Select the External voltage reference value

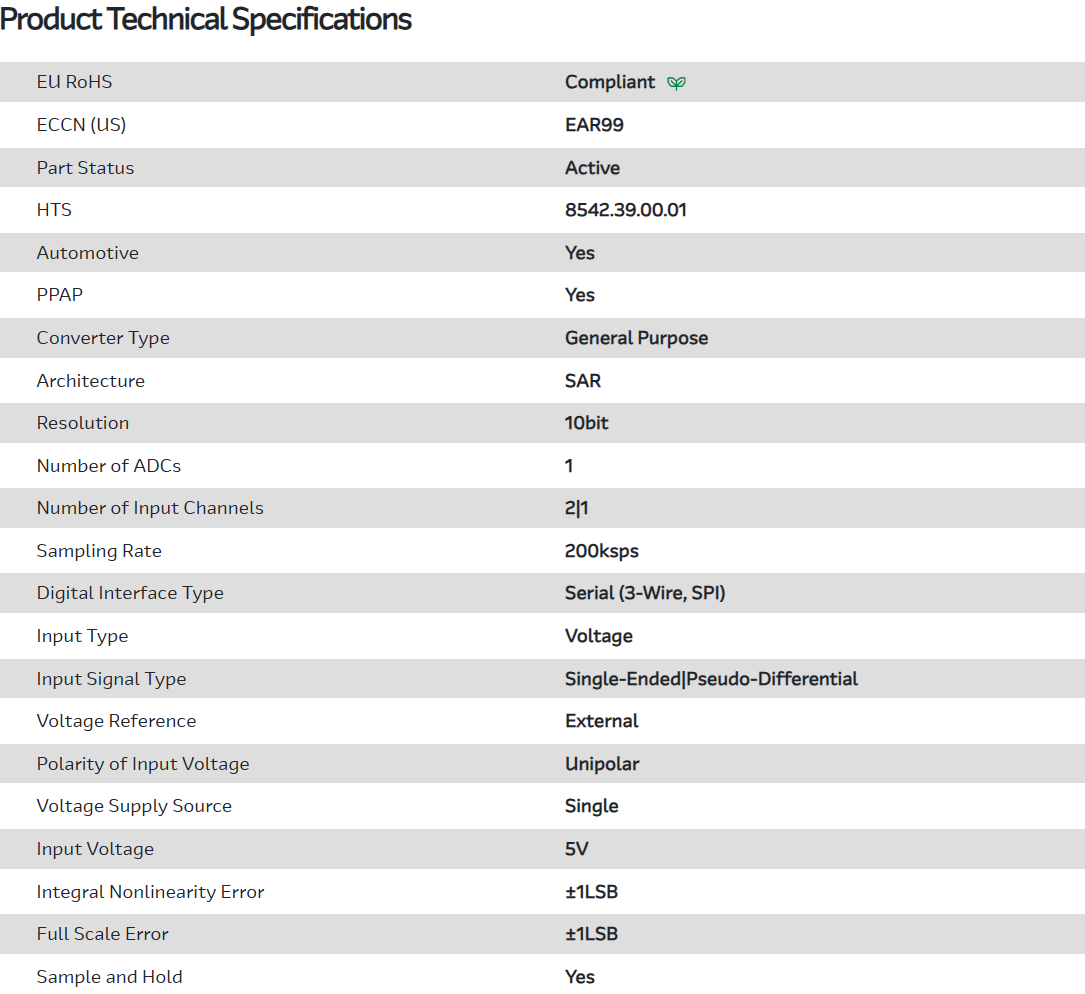[601, 721]
